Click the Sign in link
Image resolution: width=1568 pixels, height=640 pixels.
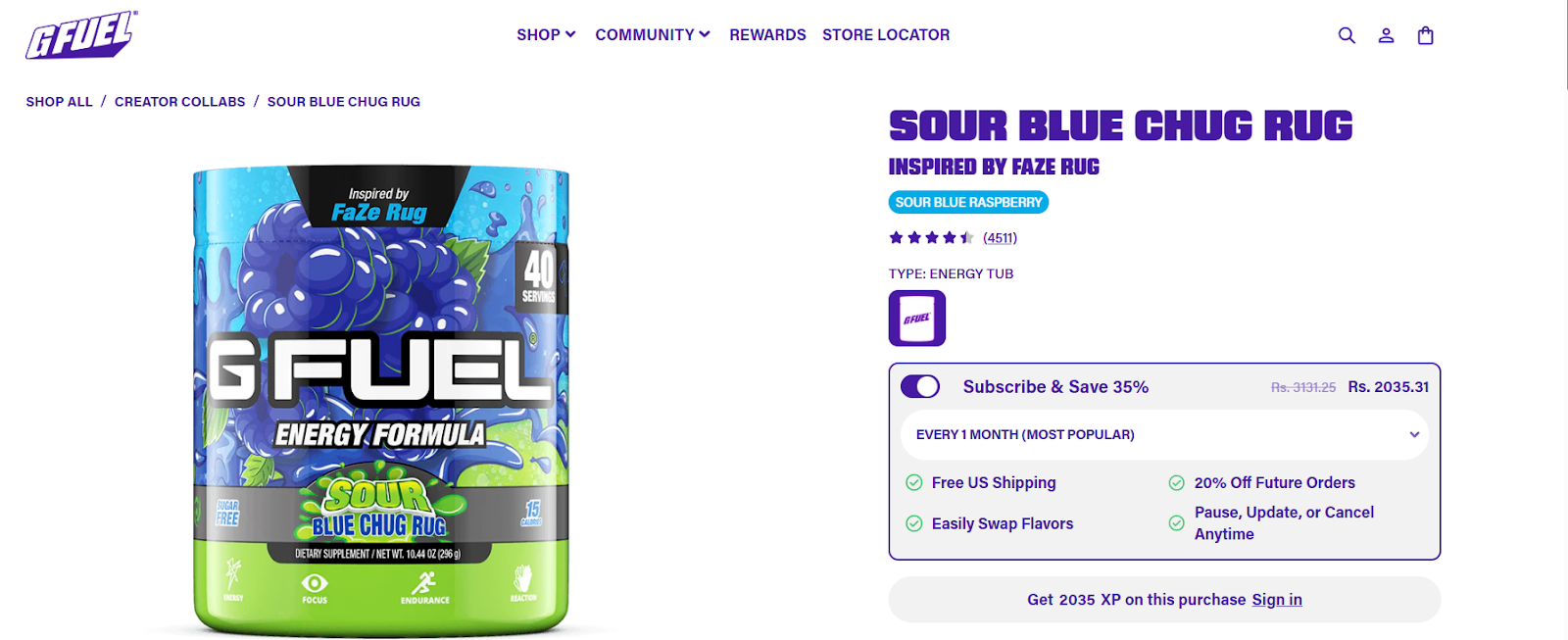(1277, 600)
